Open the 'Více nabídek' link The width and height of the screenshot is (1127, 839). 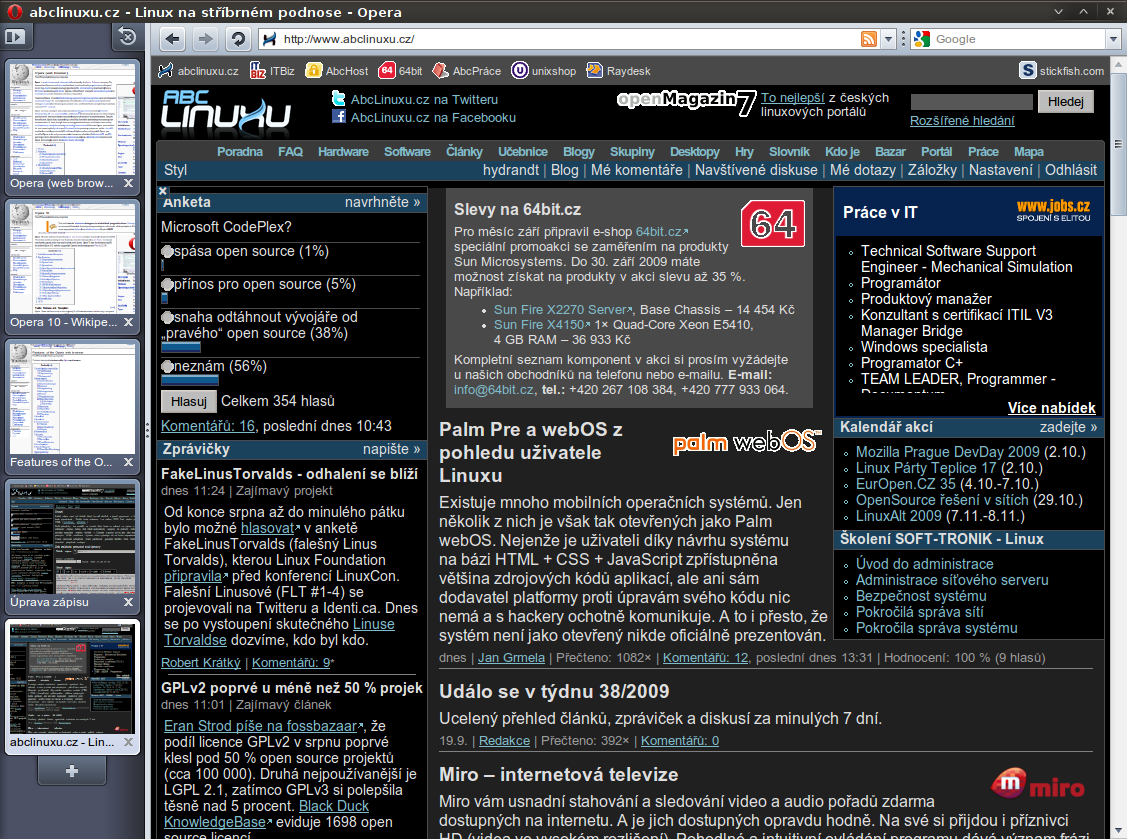pyautogui.click(x=1052, y=408)
